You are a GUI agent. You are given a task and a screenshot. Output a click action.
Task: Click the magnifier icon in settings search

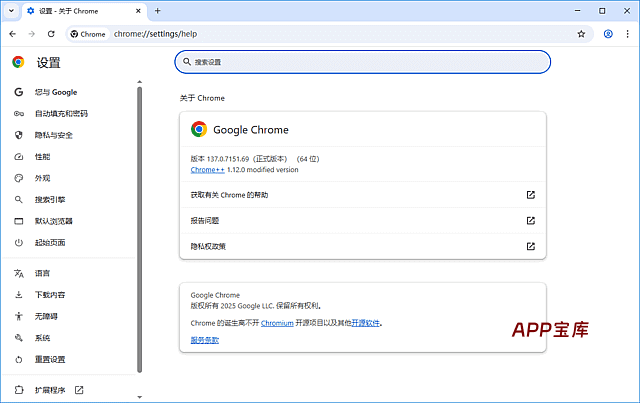click(187, 62)
